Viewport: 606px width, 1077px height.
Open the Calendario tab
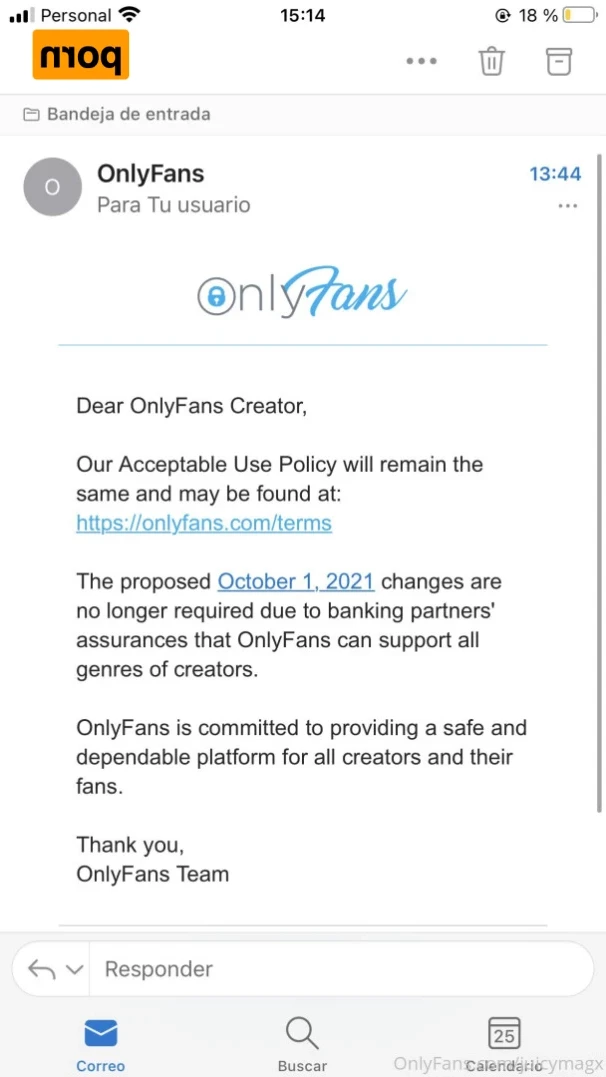click(504, 1045)
